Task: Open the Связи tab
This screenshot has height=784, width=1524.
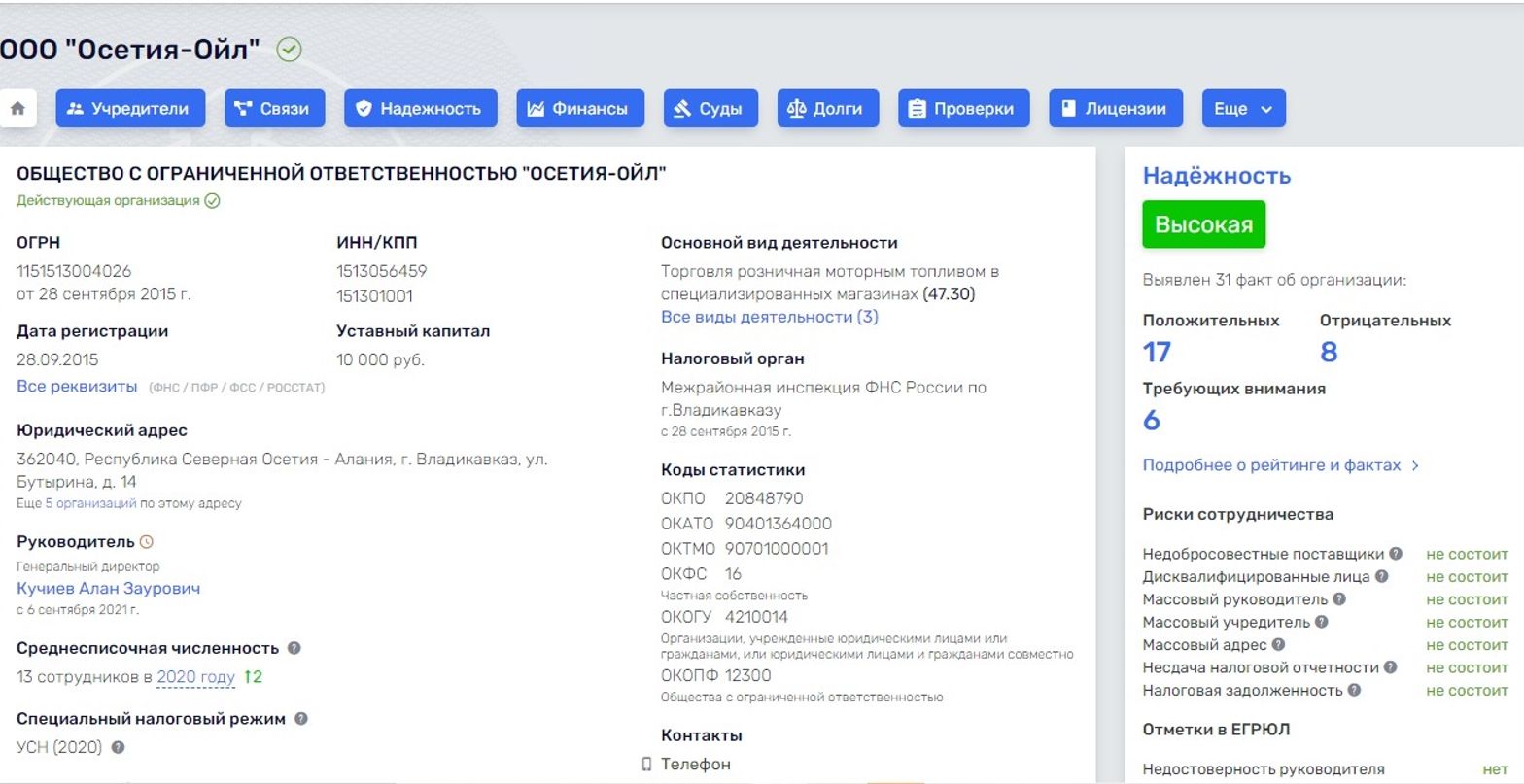Action: [x=274, y=109]
